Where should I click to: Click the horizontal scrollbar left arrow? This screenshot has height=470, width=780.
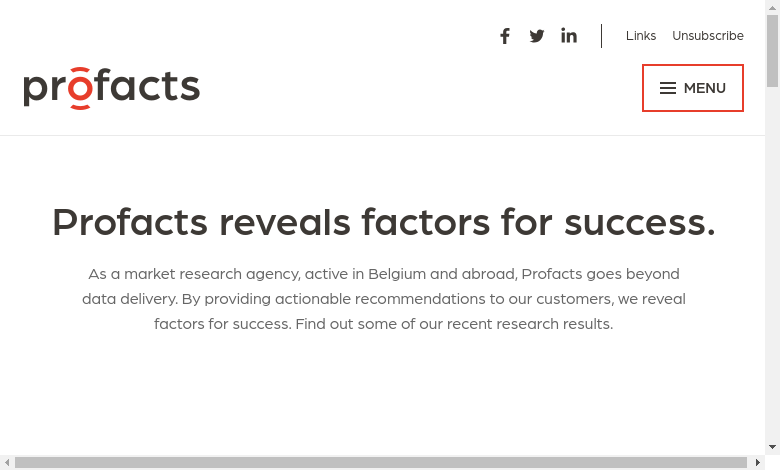point(7,462)
